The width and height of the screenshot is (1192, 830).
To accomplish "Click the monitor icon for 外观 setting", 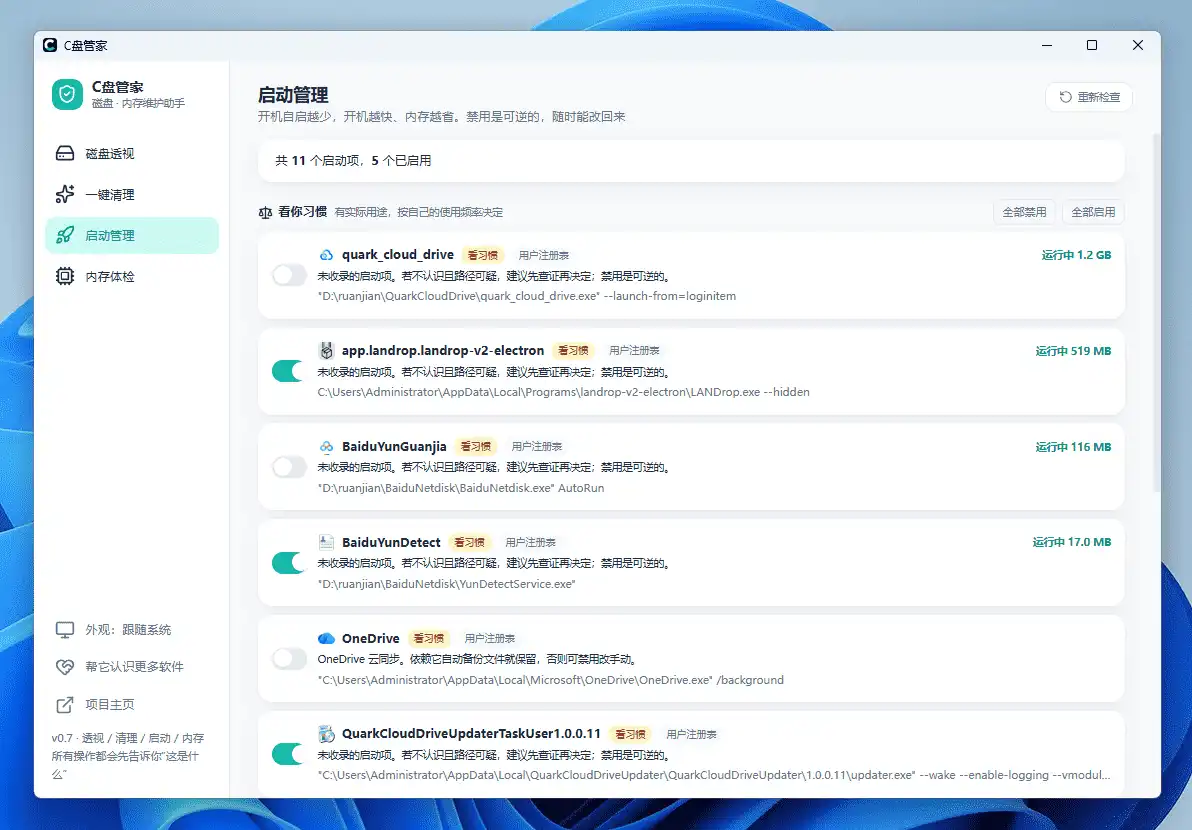I will tap(65, 629).
